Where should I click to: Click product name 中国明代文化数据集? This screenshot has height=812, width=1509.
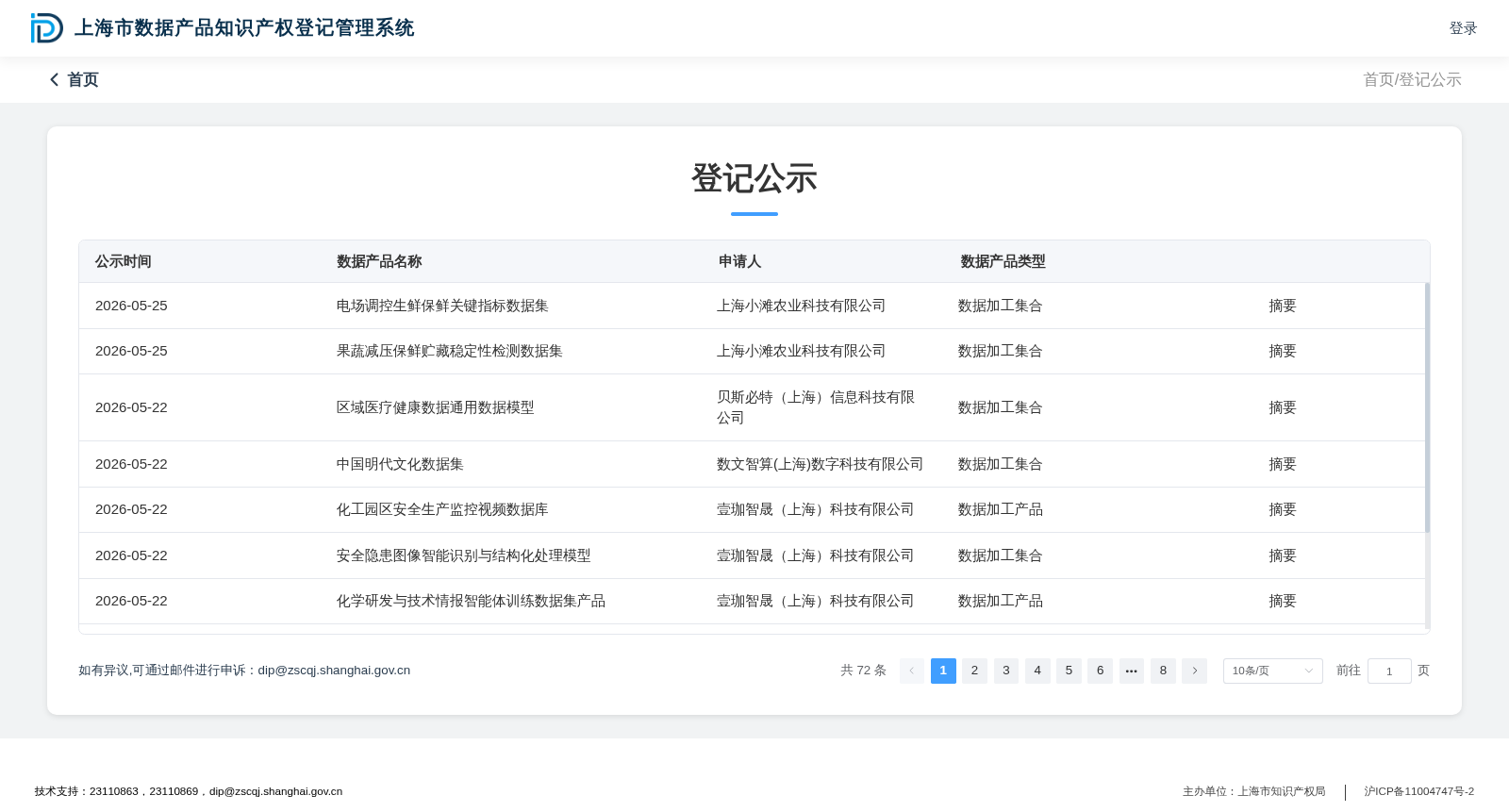coord(400,464)
